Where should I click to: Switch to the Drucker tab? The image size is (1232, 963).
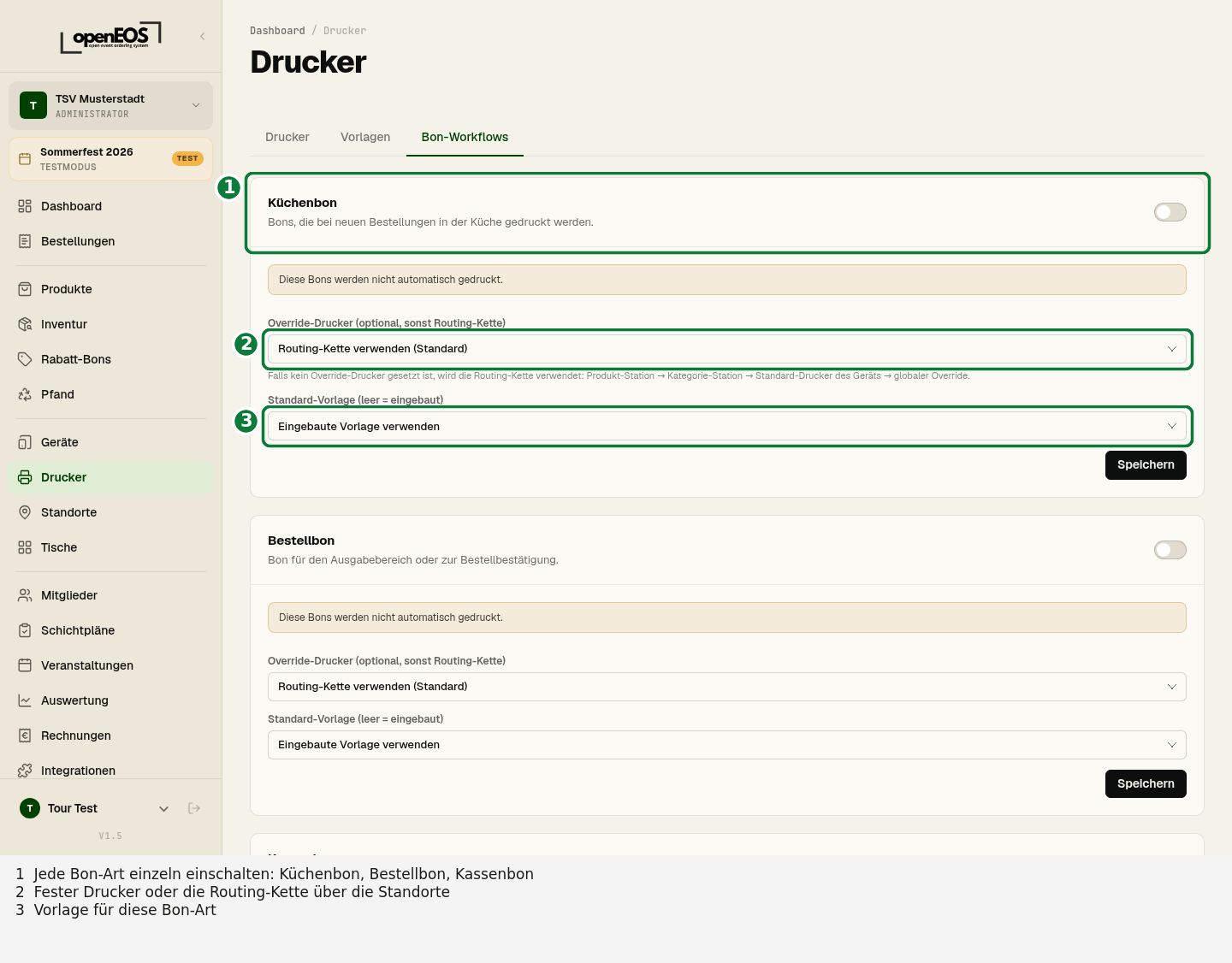point(287,137)
